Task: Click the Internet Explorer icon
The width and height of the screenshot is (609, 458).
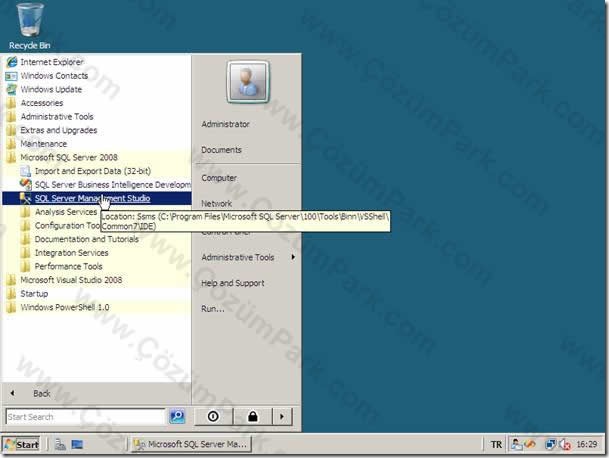Action: [x=12, y=62]
